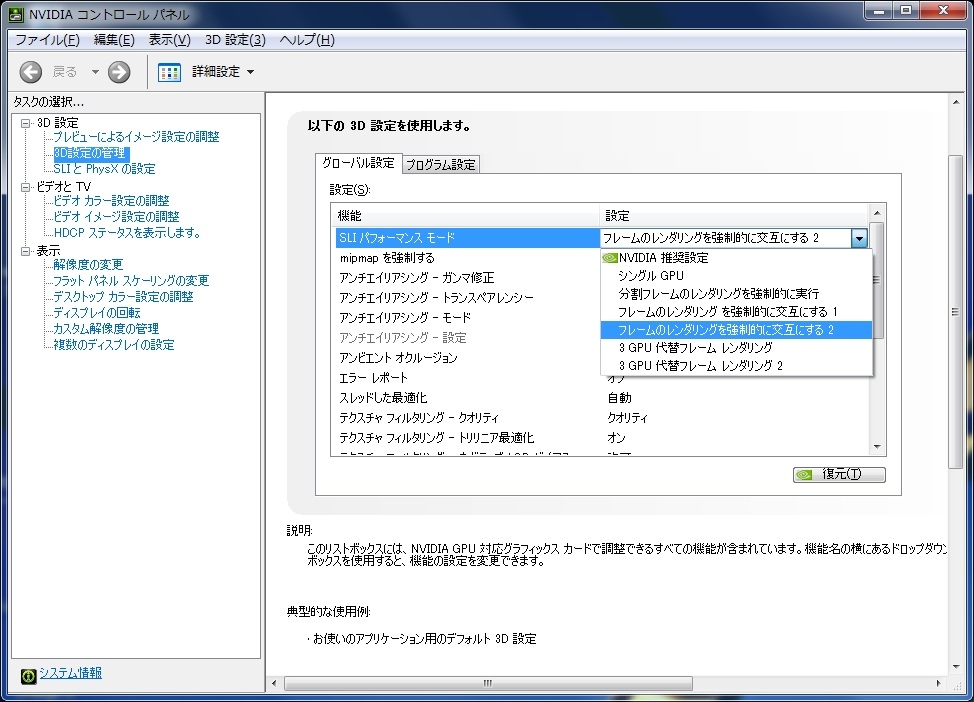Image resolution: width=974 pixels, height=702 pixels.
Task: Open HDCP ステータスを表示します task
Action: [x=127, y=233]
